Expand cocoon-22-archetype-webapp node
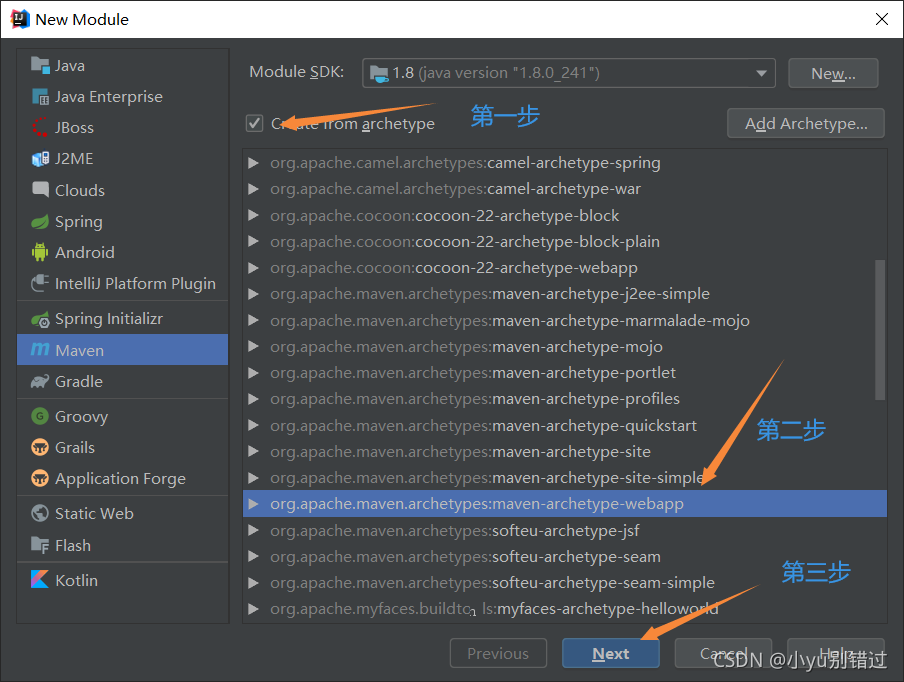The height and width of the screenshot is (682, 904). [253, 267]
